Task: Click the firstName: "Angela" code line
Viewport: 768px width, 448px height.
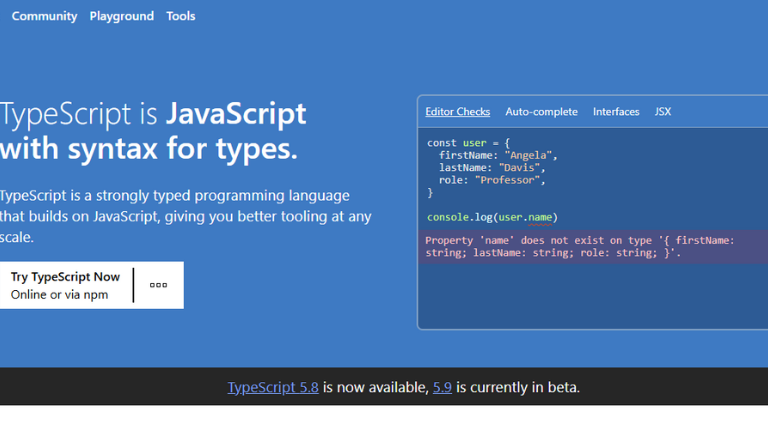Action: click(498, 156)
